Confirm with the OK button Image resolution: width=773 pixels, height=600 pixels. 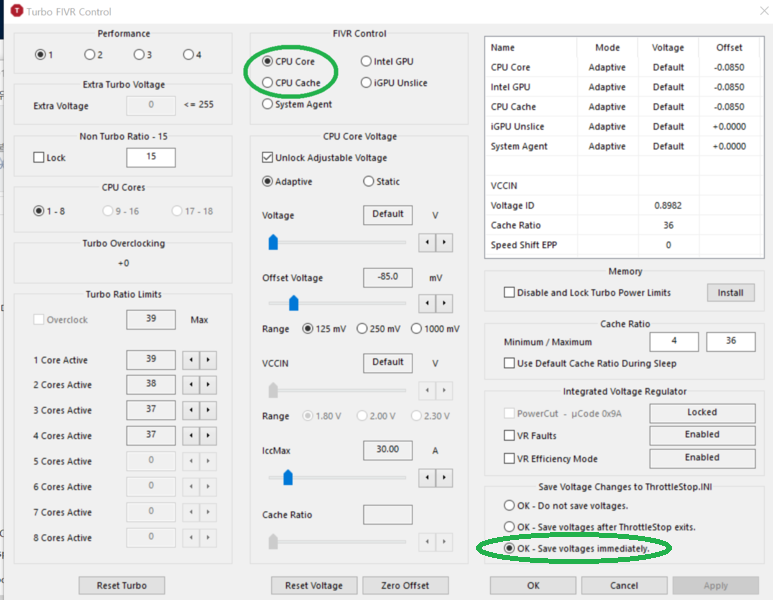point(533,586)
